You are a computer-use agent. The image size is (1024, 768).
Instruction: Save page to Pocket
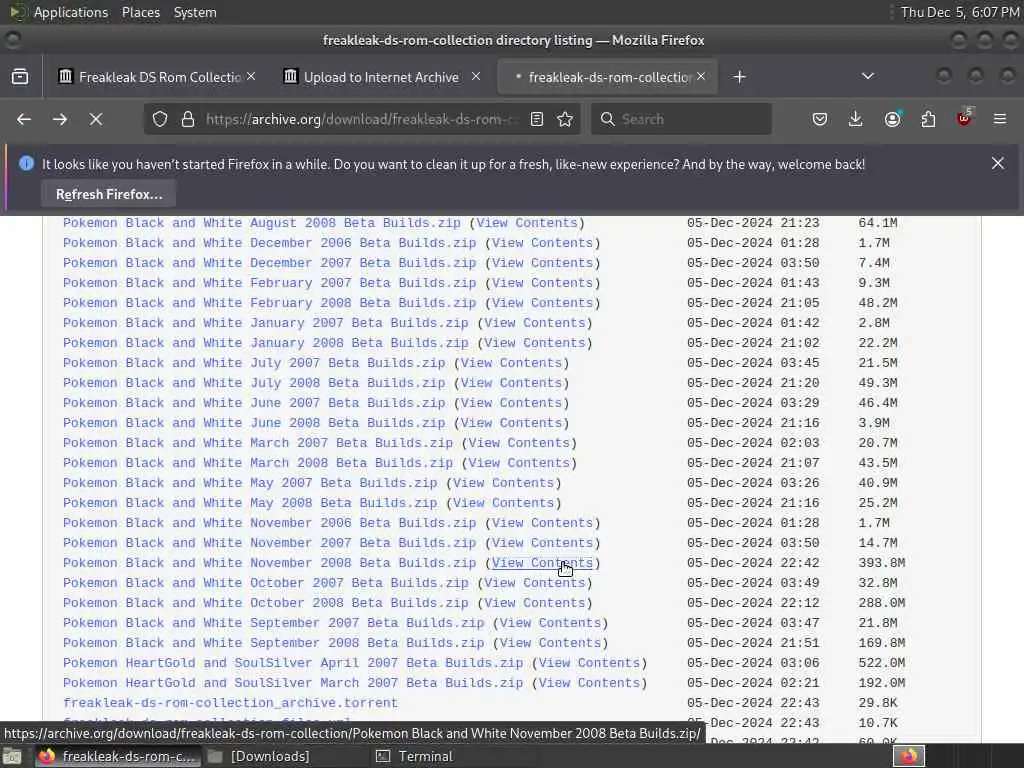[820, 119]
